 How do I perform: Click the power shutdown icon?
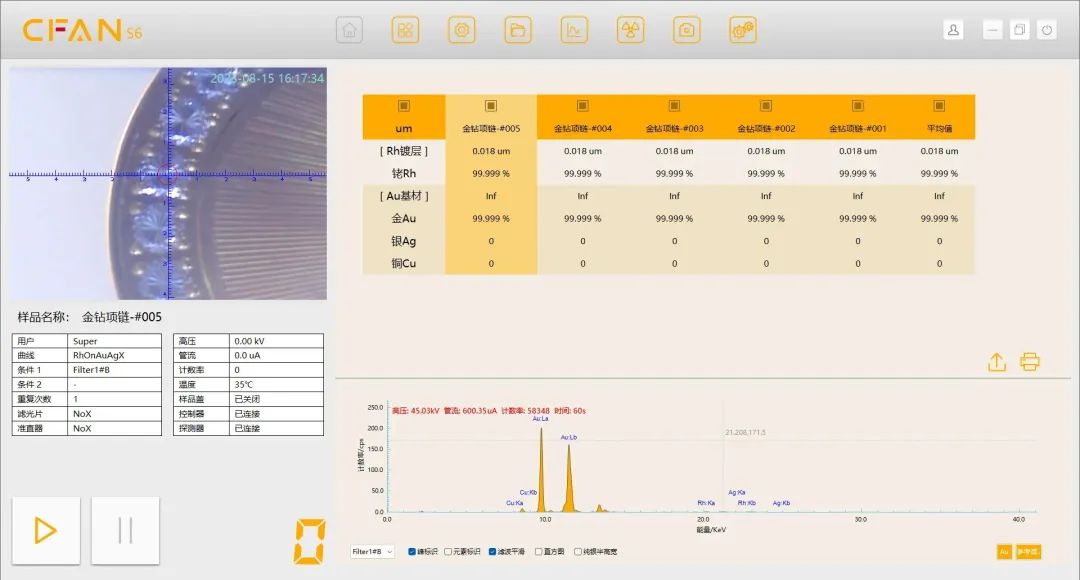(1047, 30)
